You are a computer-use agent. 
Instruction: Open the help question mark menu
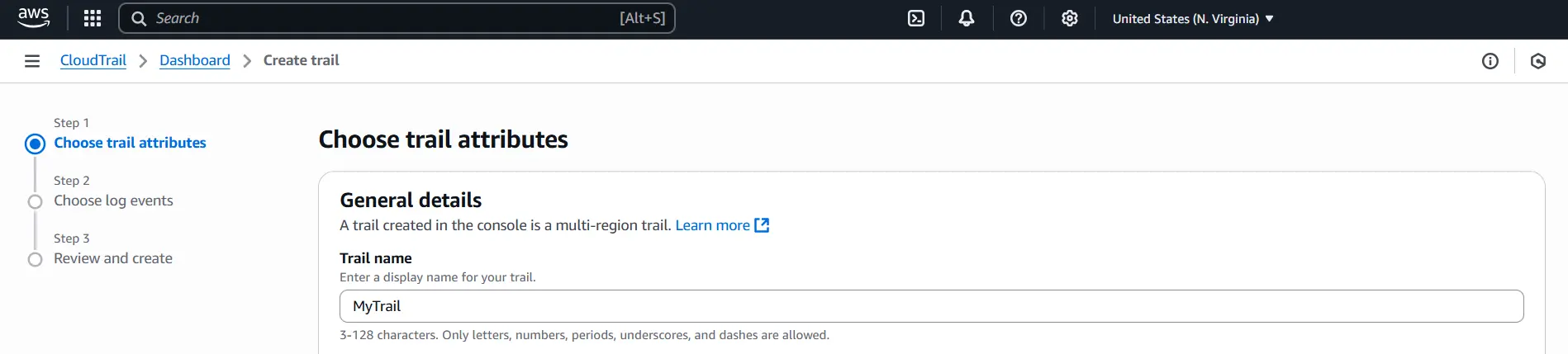(x=1019, y=18)
